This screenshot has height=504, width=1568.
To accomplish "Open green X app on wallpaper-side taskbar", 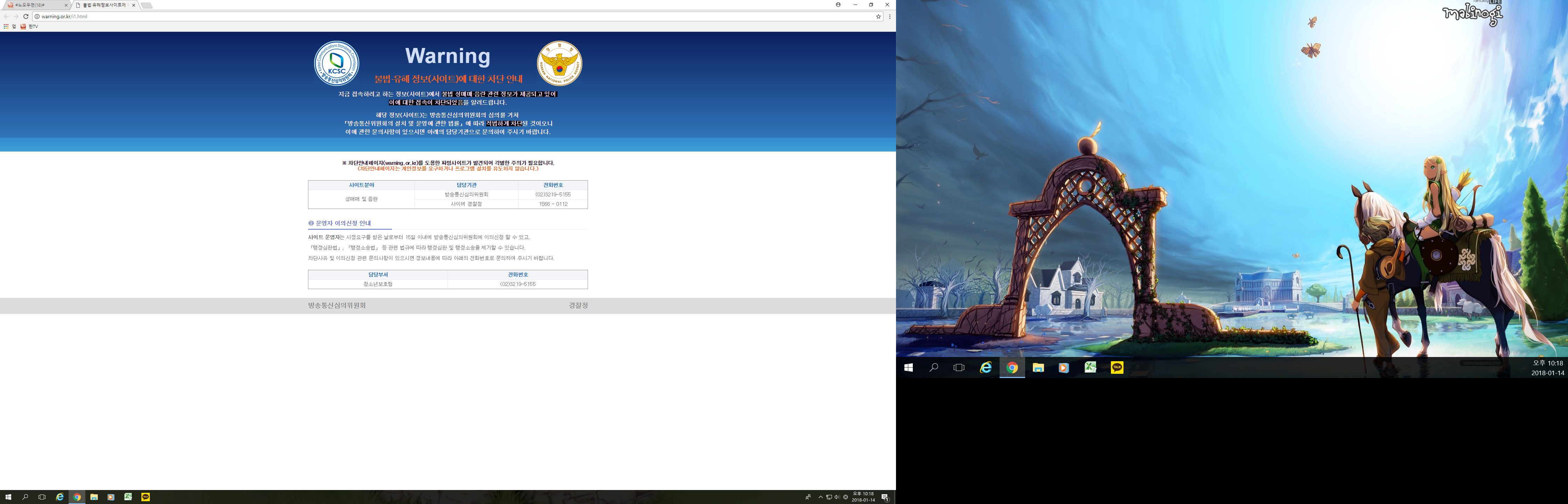I will tap(1090, 367).
